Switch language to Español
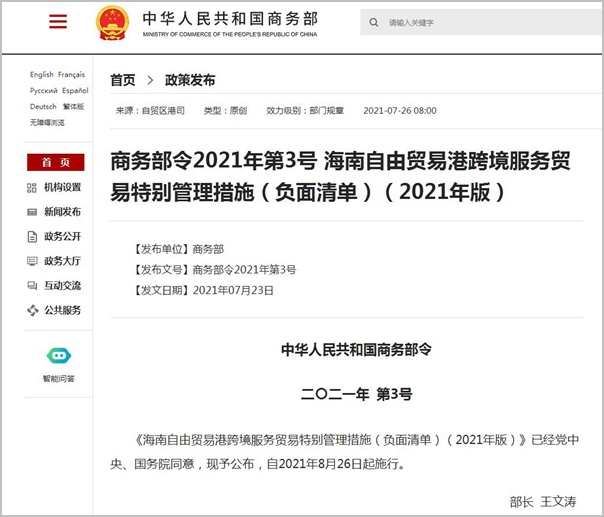This screenshot has height=517, width=604. (74, 91)
